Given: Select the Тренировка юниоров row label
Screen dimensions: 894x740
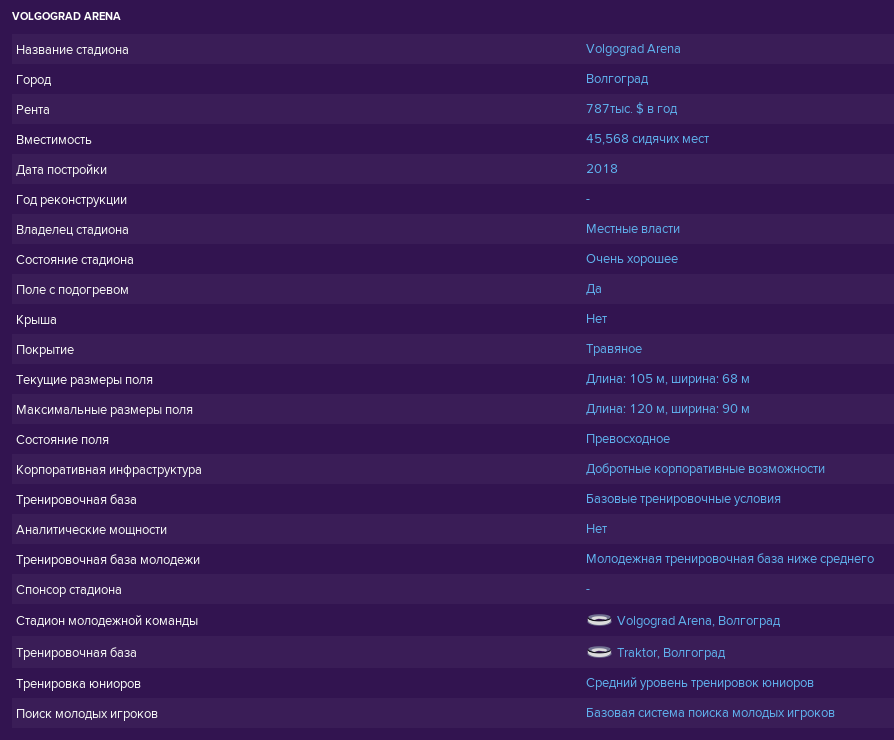Looking at the screenshot, I should 79,684.
